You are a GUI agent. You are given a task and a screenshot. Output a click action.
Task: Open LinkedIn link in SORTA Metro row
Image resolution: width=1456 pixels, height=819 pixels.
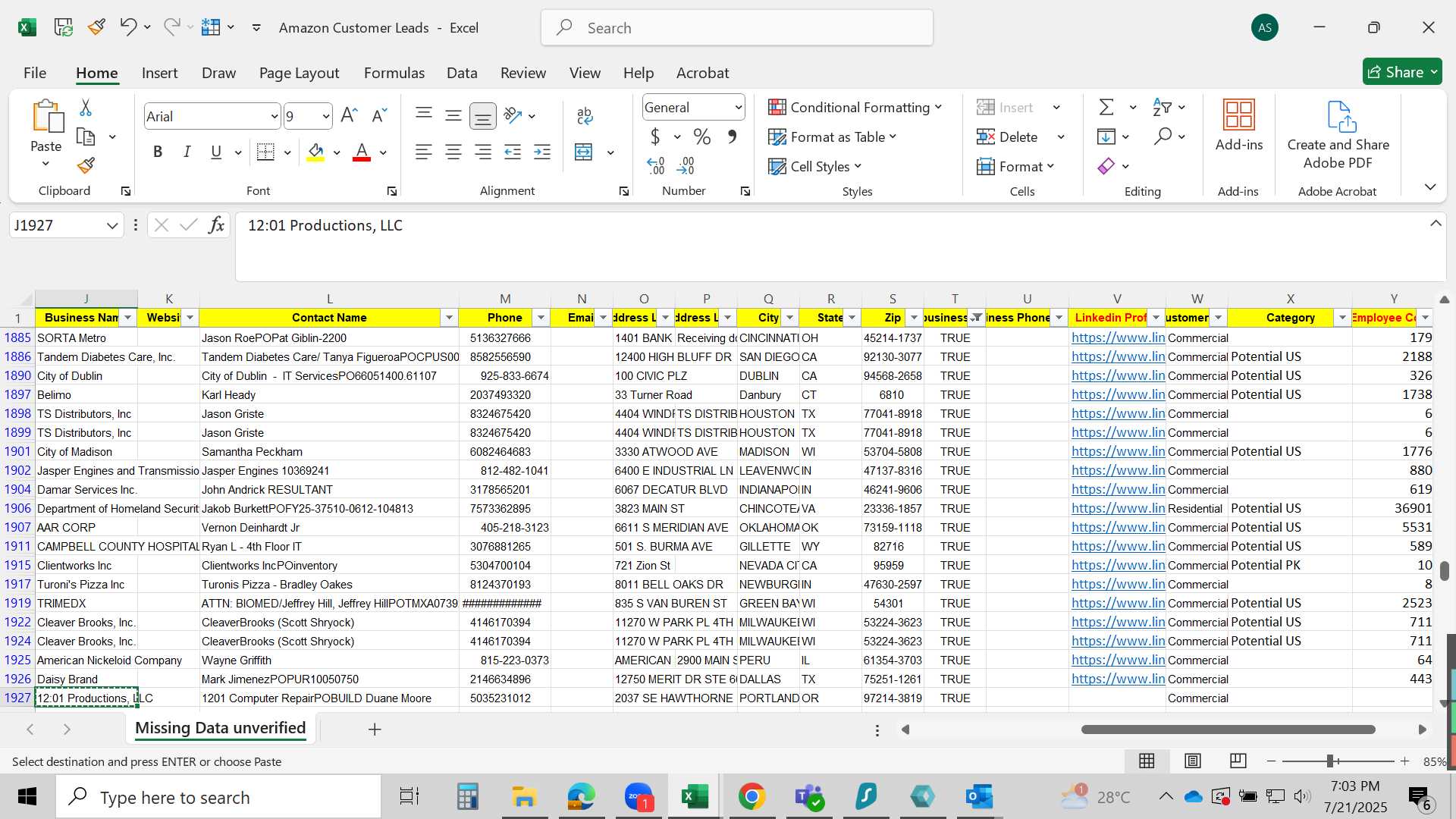tap(1118, 337)
